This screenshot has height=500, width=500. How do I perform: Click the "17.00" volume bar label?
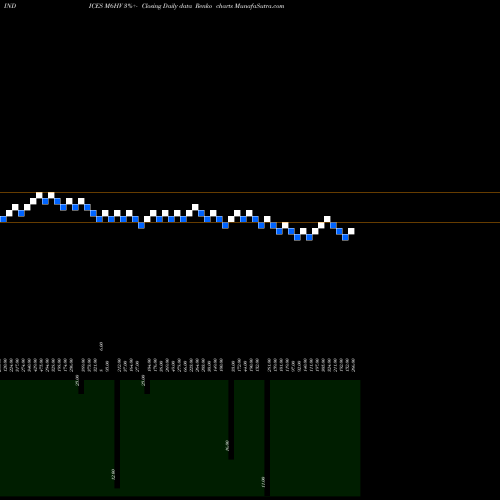click(263, 482)
